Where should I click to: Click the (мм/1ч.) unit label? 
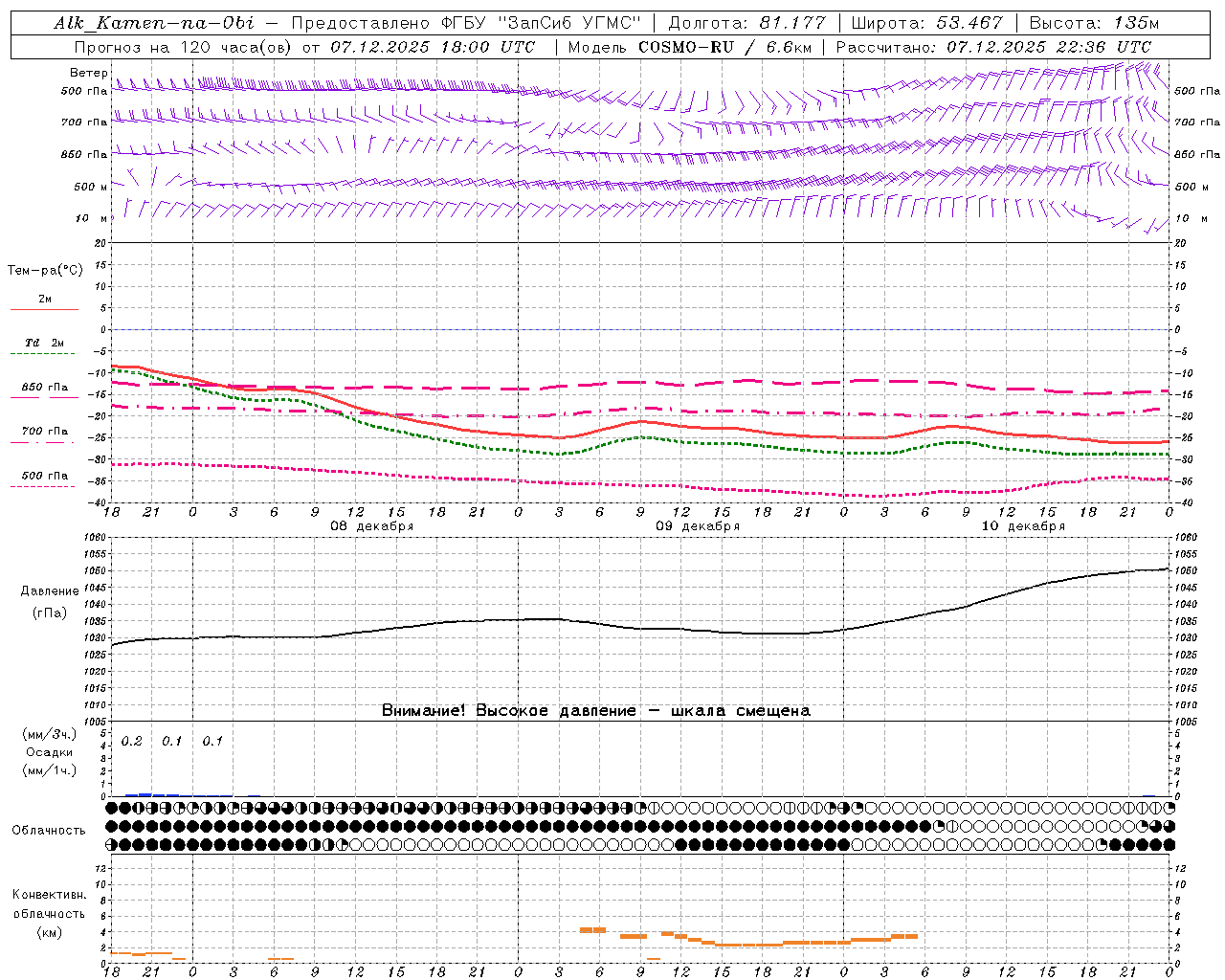click(50, 770)
